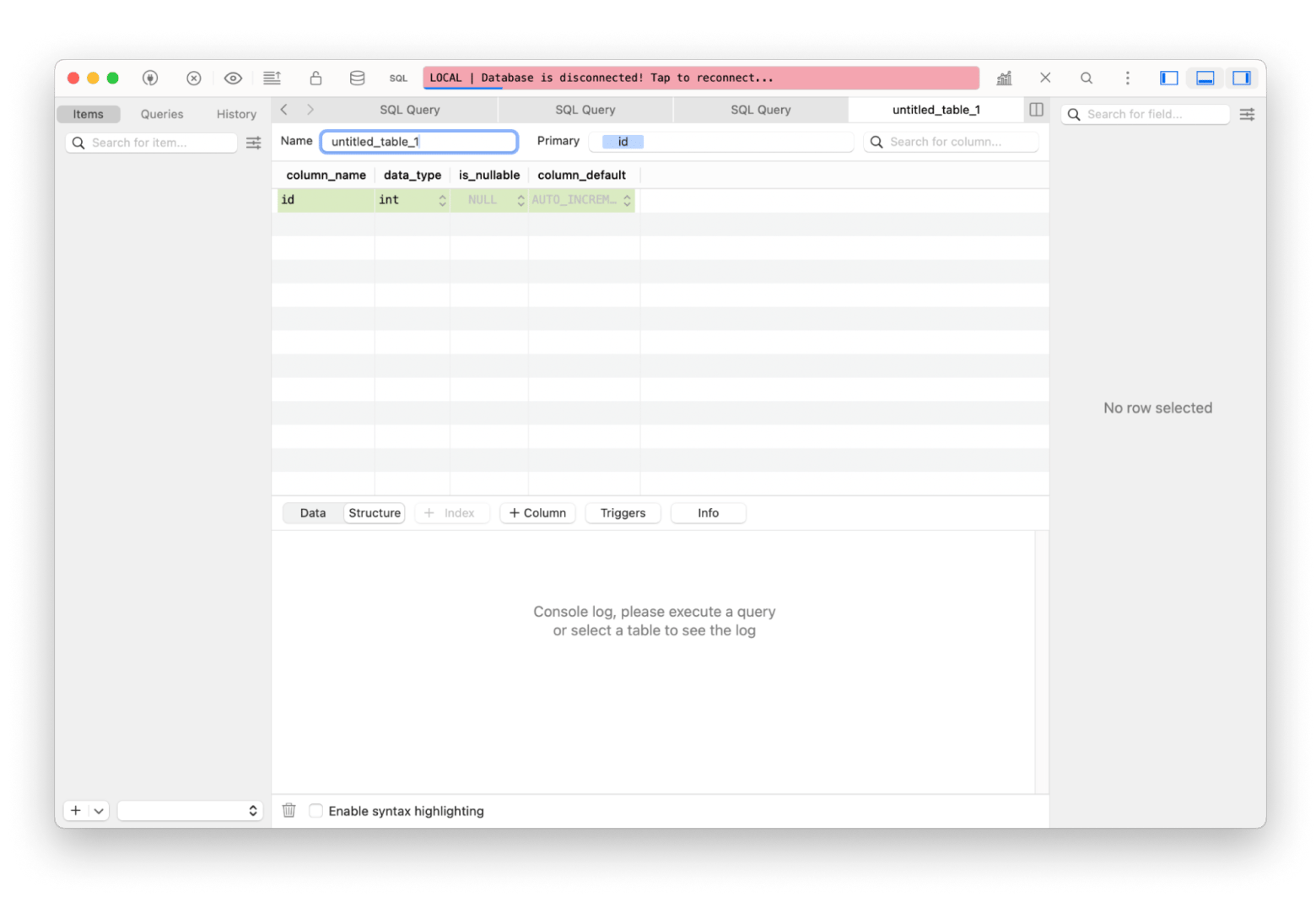Open the is_nullable dropdown for id

click(x=520, y=200)
